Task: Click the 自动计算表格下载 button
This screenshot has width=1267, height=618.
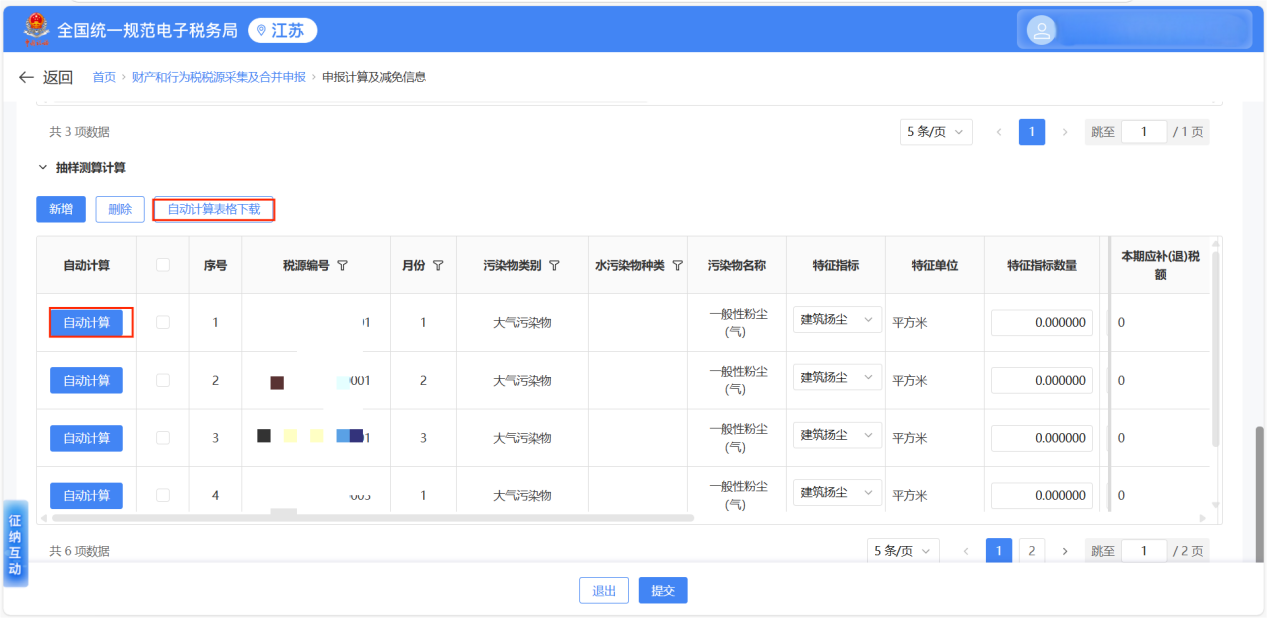Action: point(213,209)
